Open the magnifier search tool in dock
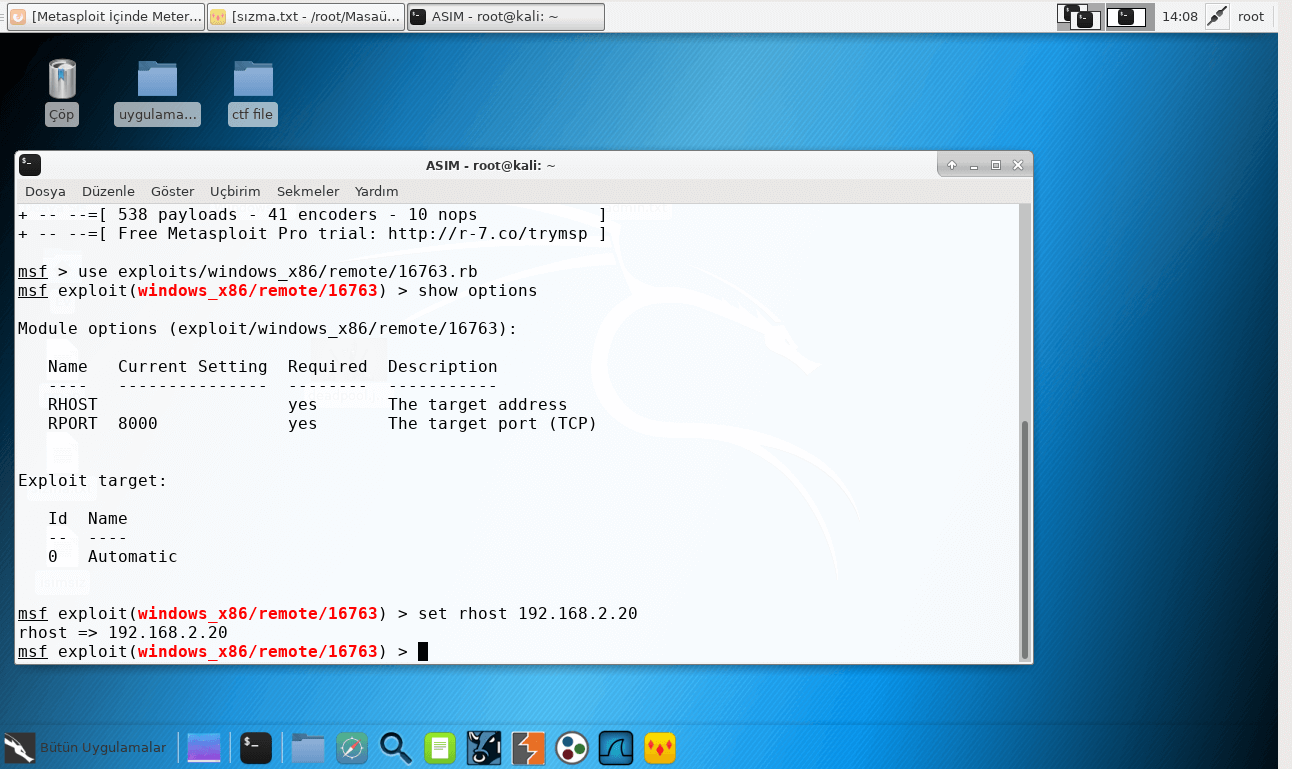 coord(396,747)
